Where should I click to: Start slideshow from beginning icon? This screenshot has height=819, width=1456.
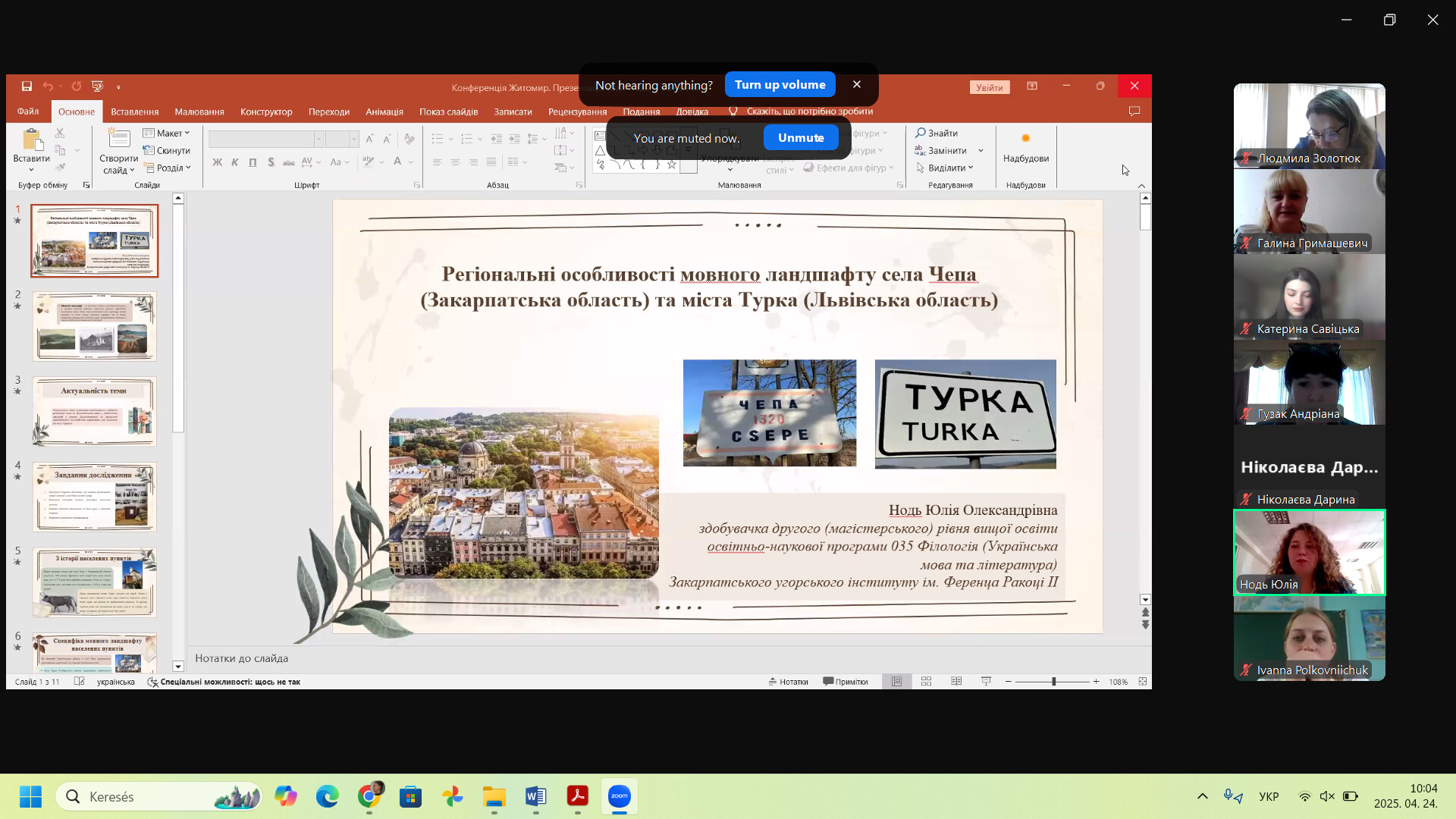97,86
